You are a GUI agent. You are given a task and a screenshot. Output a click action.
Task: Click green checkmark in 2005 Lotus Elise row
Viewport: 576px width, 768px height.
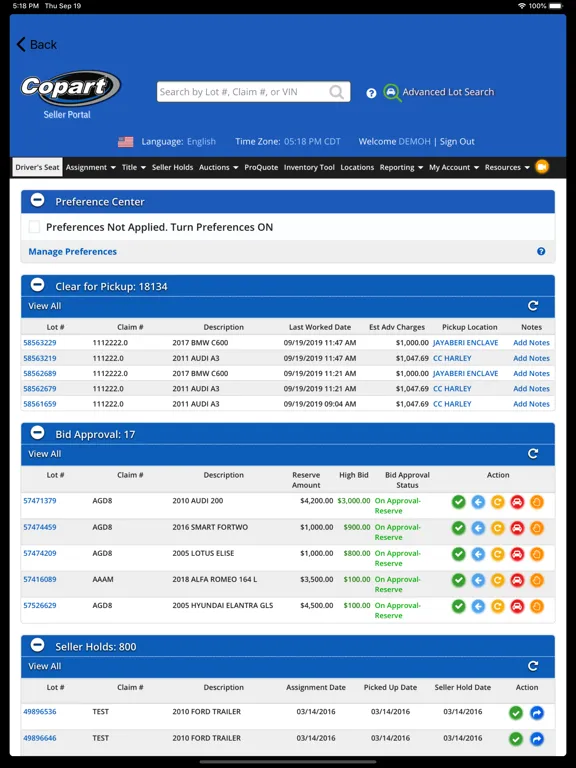tap(458, 554)
